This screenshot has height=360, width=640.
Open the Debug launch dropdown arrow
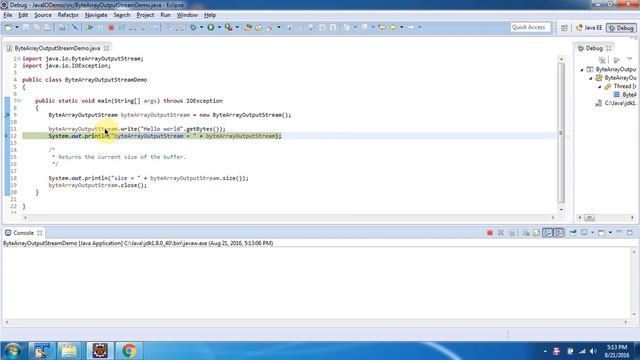pyautogui.click(x=201, y=27)
